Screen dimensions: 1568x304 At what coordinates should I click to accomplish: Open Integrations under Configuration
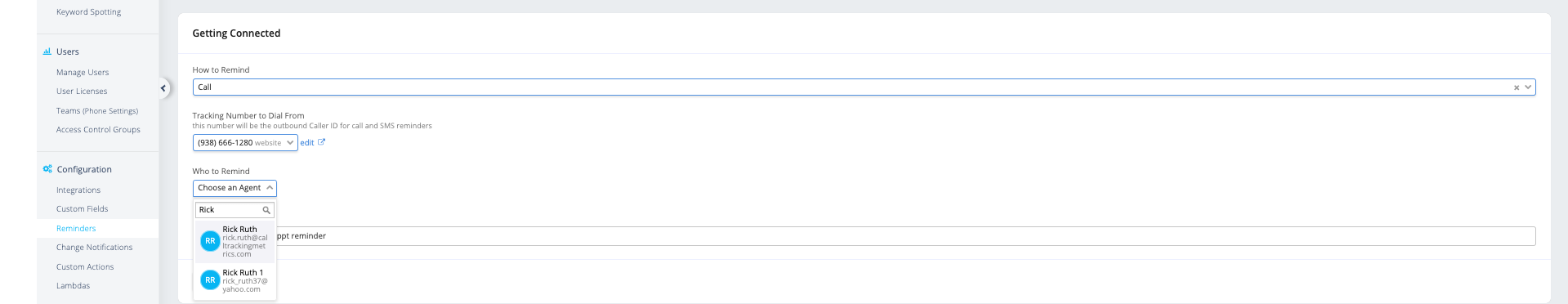[x=78, y=190]
